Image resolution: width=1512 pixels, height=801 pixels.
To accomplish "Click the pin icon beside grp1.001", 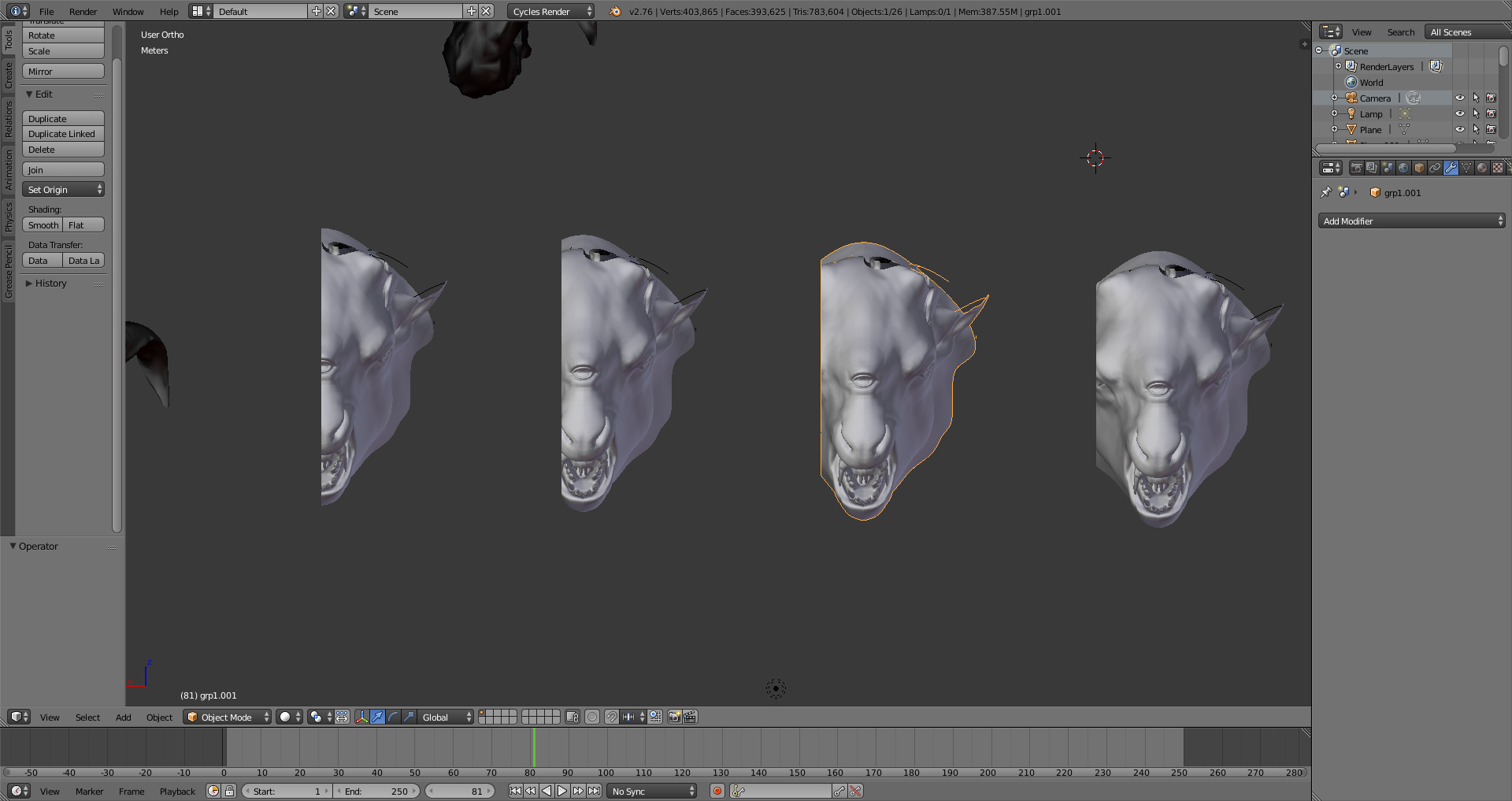I will click(1325, 192).
